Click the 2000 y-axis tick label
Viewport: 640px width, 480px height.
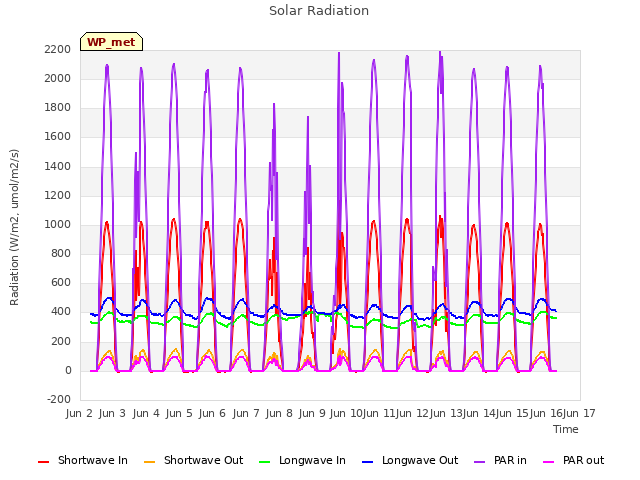pos(58,78)
